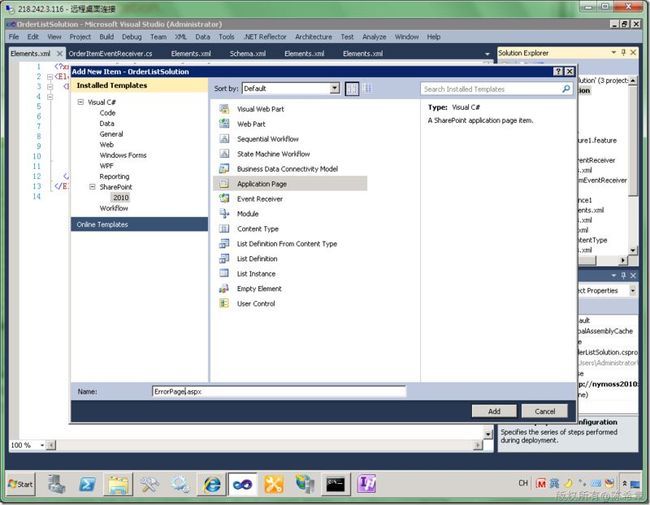
Task: Select the Module template icon
Action: [224, 214]
